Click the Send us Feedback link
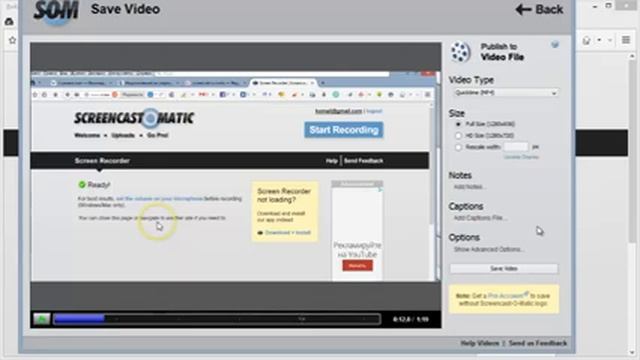 tap(538, 343)
